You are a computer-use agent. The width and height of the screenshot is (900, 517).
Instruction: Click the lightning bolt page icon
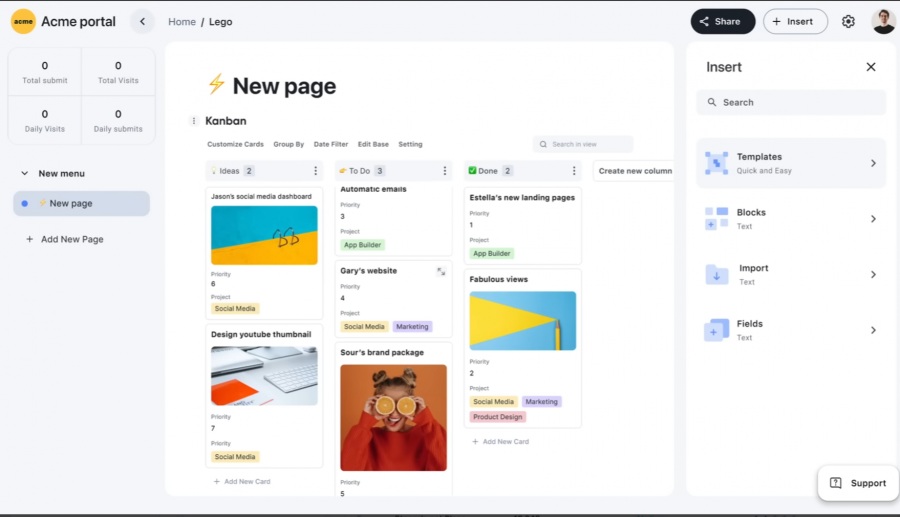click(216, 84)
